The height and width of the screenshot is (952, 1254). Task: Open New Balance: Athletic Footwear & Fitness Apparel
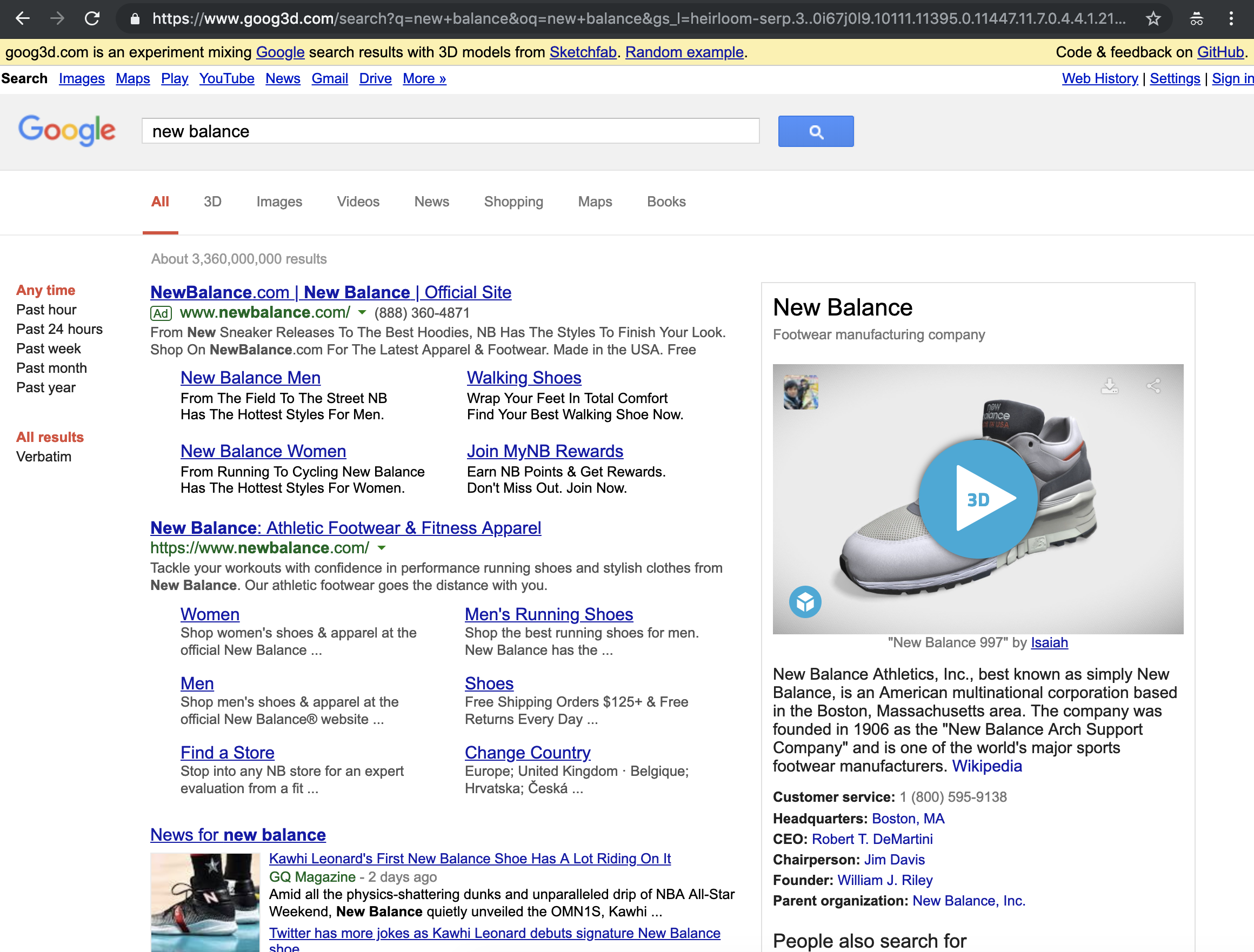[346, 528]
